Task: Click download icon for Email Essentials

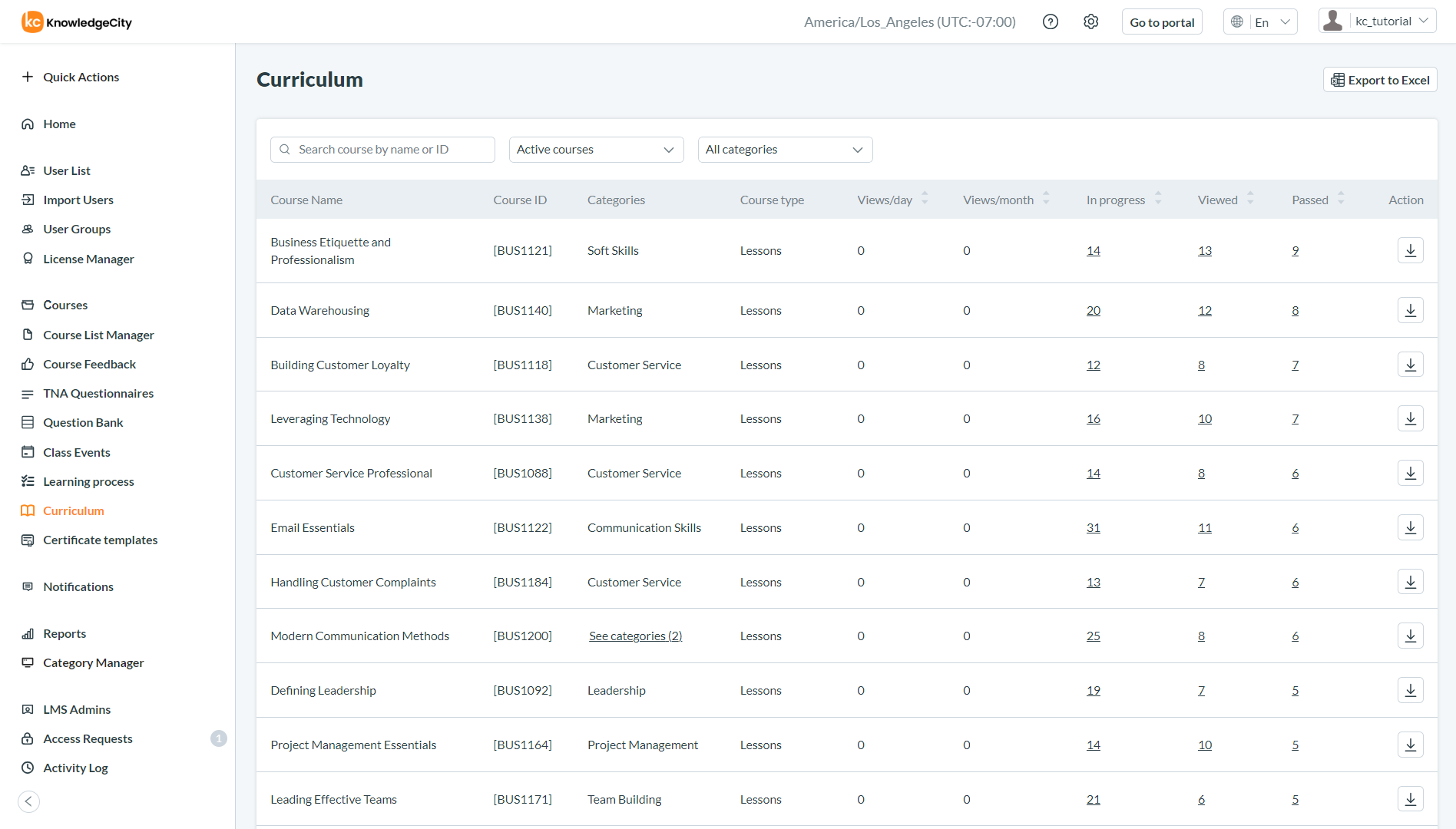Action: [1410, 527]
